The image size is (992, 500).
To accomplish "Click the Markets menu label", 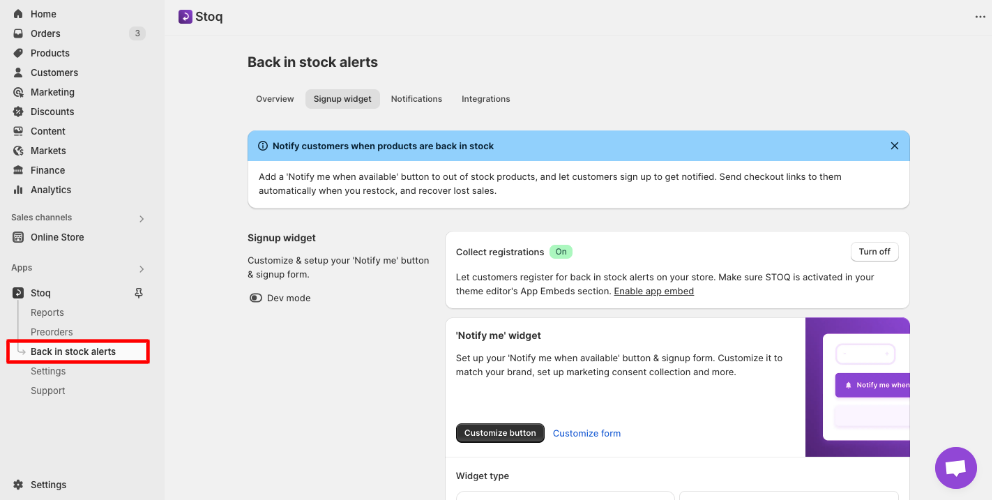I will pyautogui.click(x=48, y=151).
